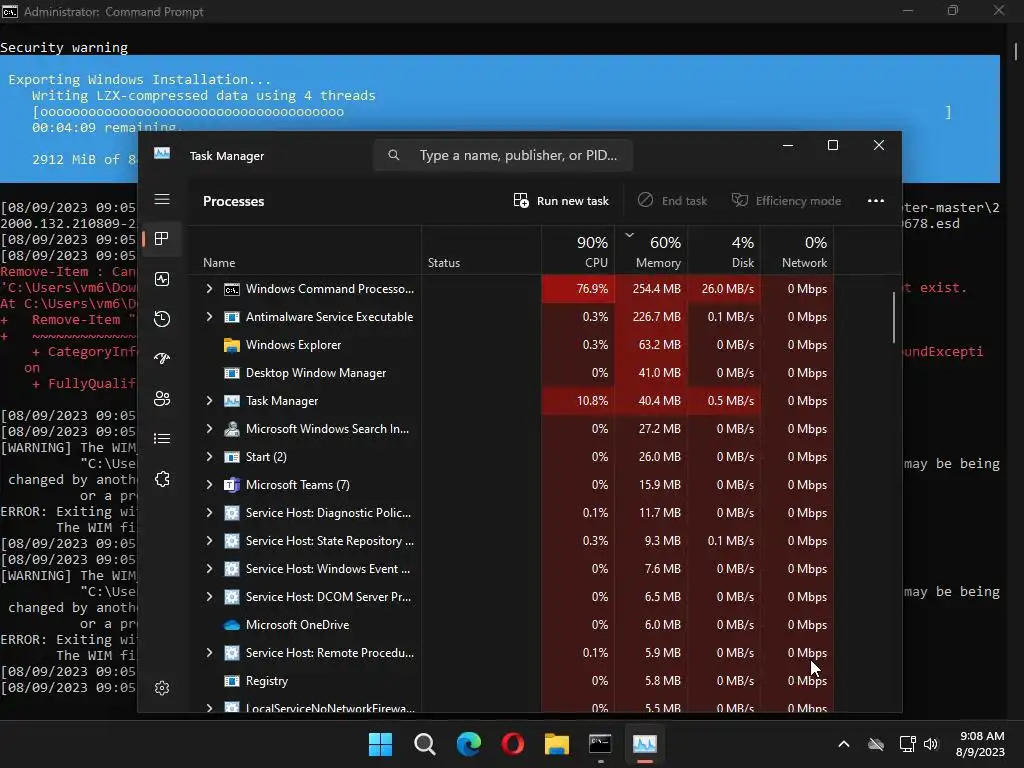Expand Service Host: Windows Event row

coord(209,569)
